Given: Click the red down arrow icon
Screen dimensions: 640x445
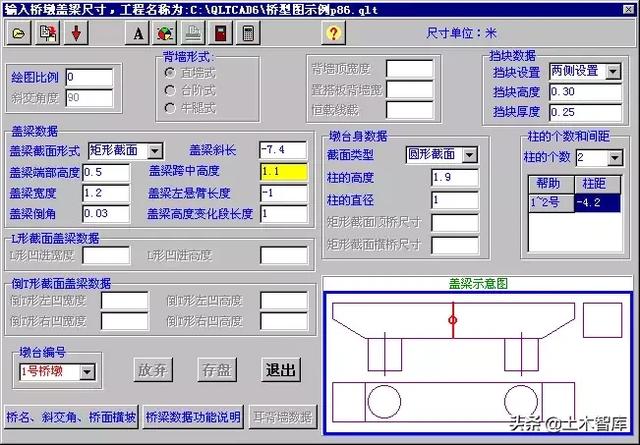Looking at the screenshot, I should pos(76,32).
